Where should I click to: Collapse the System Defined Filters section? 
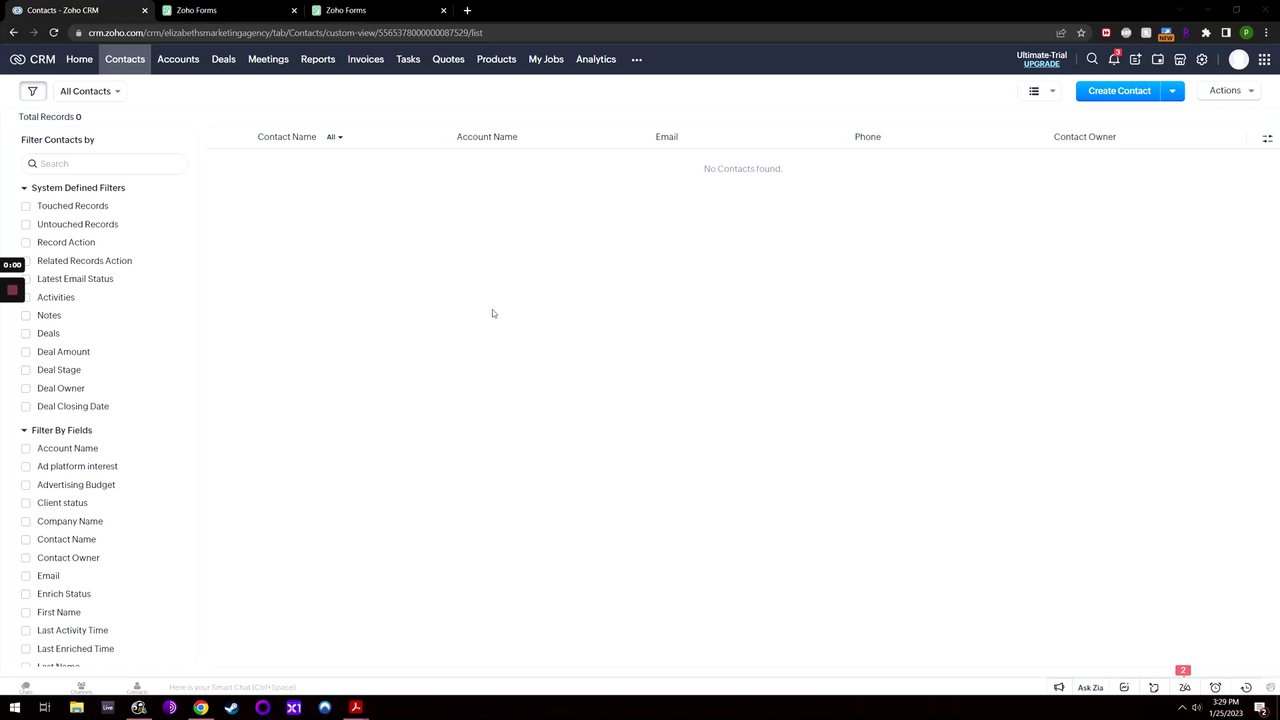click(24, 188)
